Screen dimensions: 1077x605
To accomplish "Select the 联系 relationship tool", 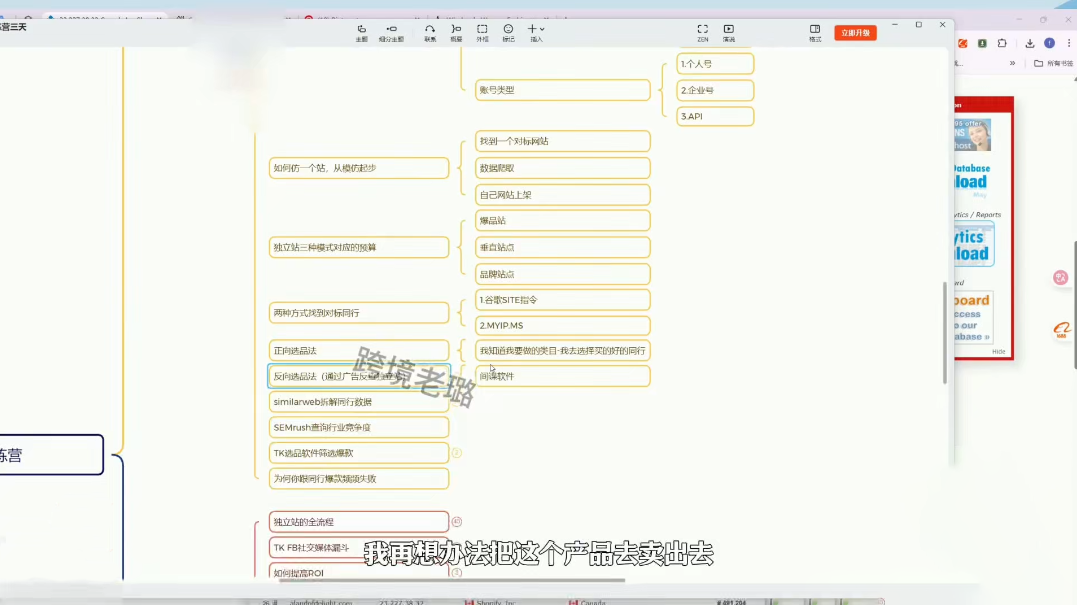I will point(430,32).
